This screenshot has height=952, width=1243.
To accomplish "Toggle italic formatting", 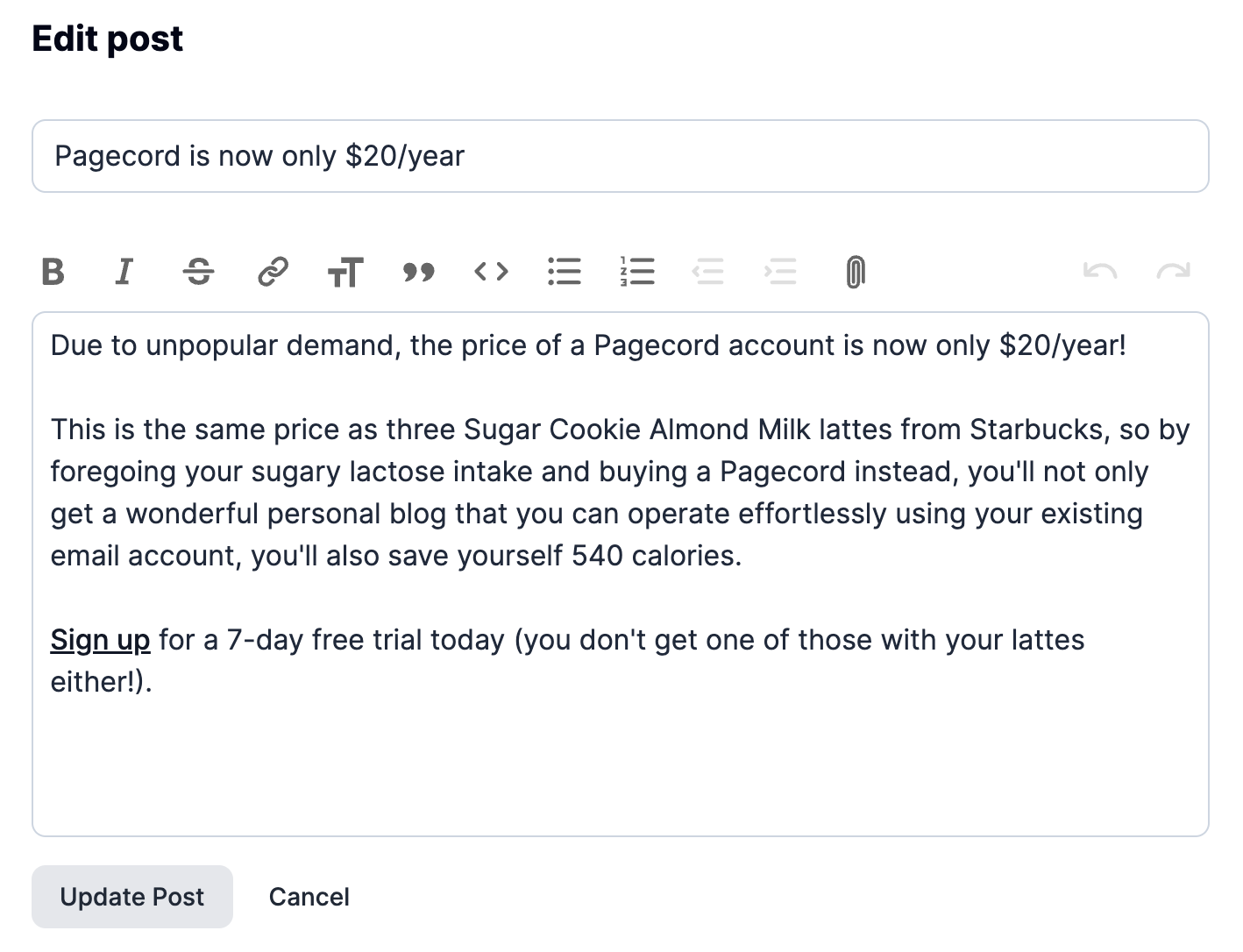I will 125,272.
